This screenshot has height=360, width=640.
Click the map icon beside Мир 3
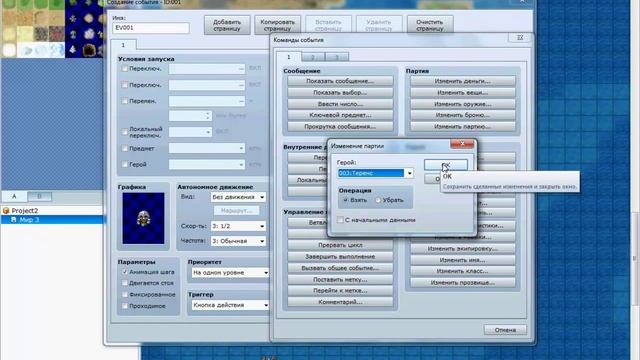point(13,220)
